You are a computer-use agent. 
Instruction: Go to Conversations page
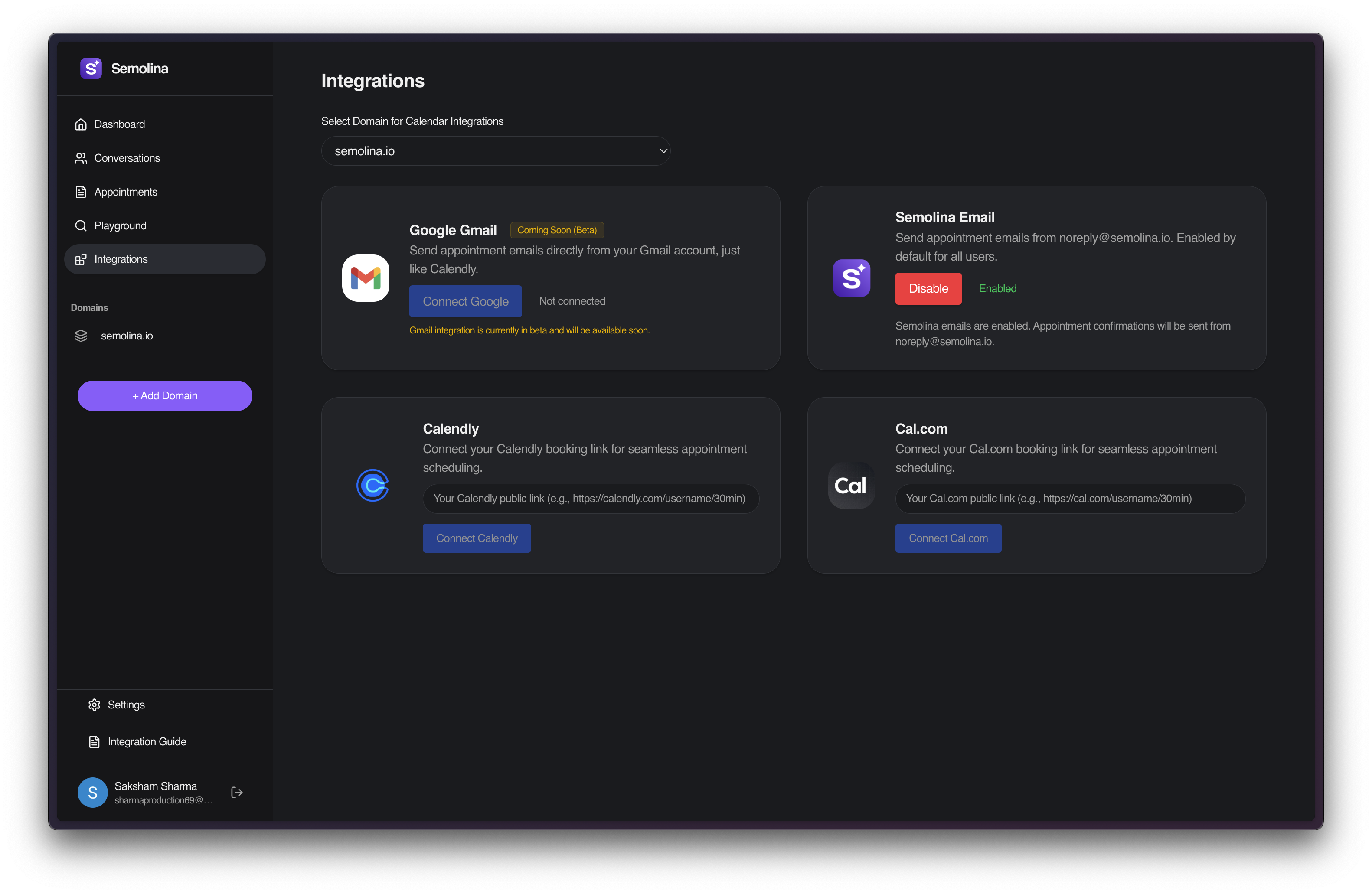(x=165, y=159)
